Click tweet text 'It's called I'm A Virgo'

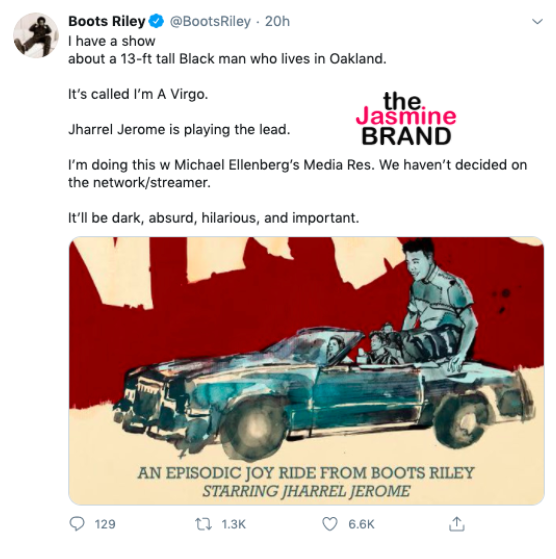point(138,94)
